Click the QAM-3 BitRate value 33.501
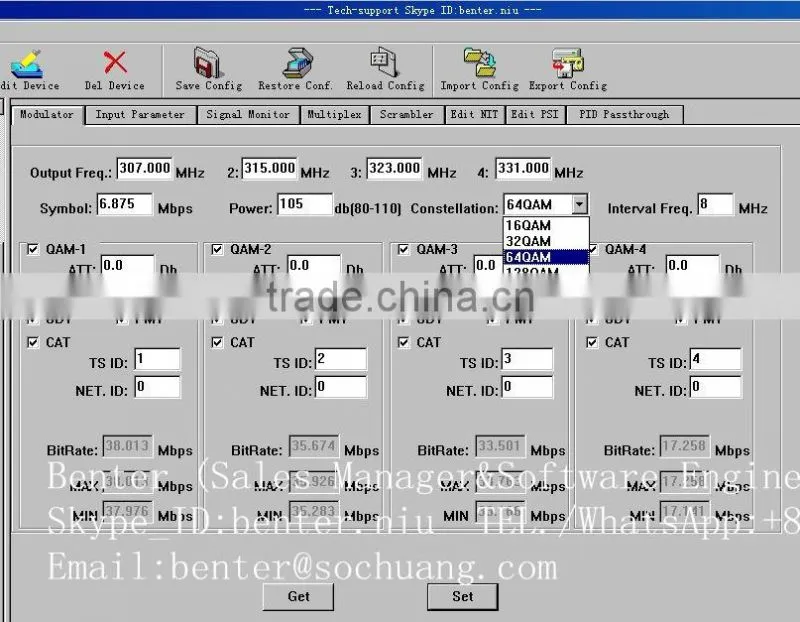The width and height of the screenshot is (800, 622). coord(500,446)
